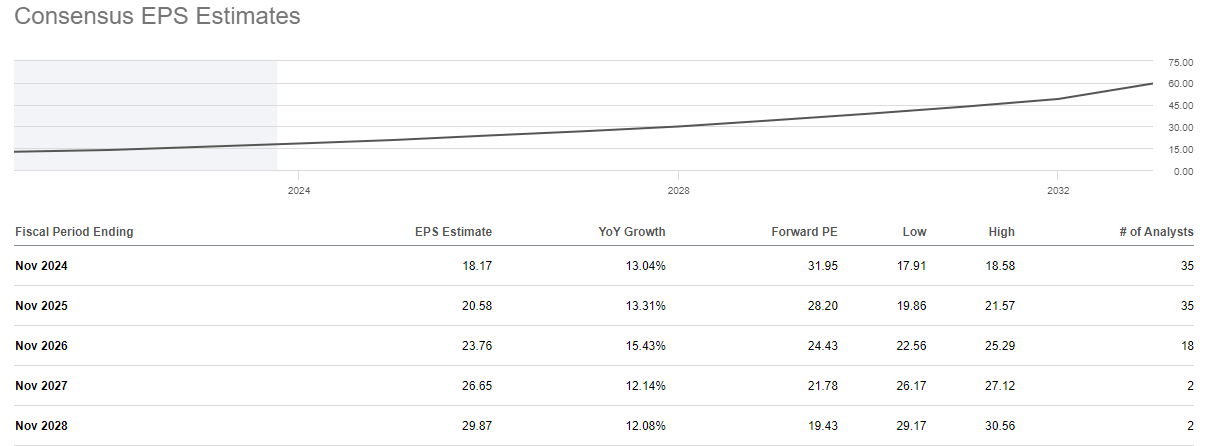Click the 15.43% YoY growth value
The image size is (1216, 446).
[644, 346]
